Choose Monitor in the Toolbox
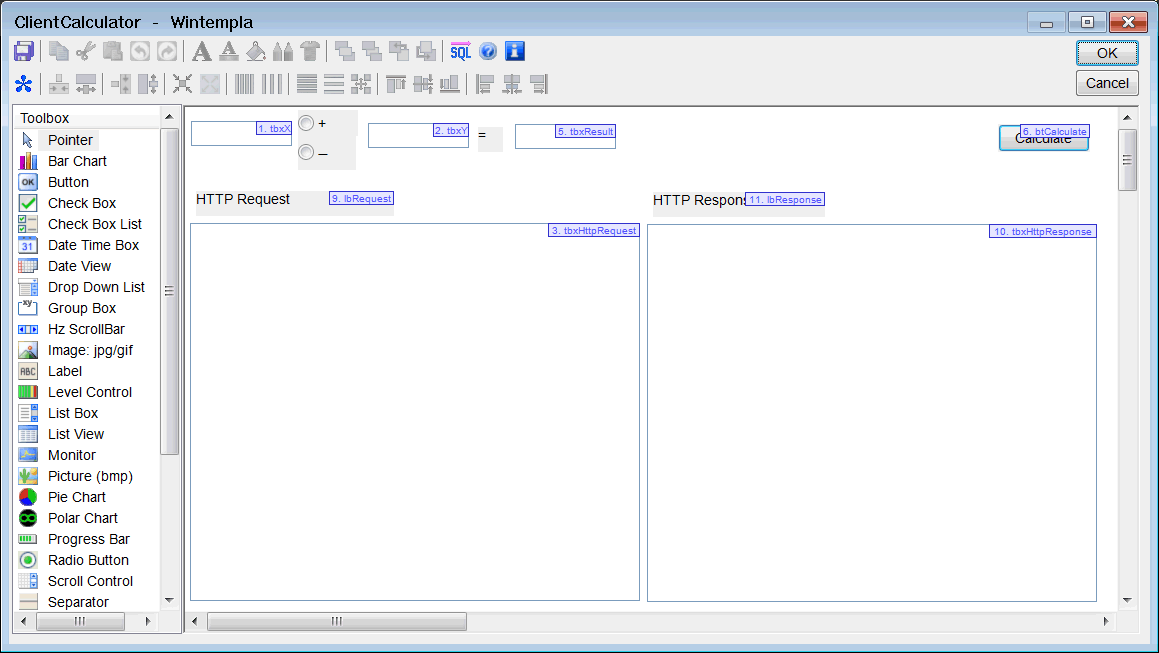The image size is (1159, 653). click(72, 456)
